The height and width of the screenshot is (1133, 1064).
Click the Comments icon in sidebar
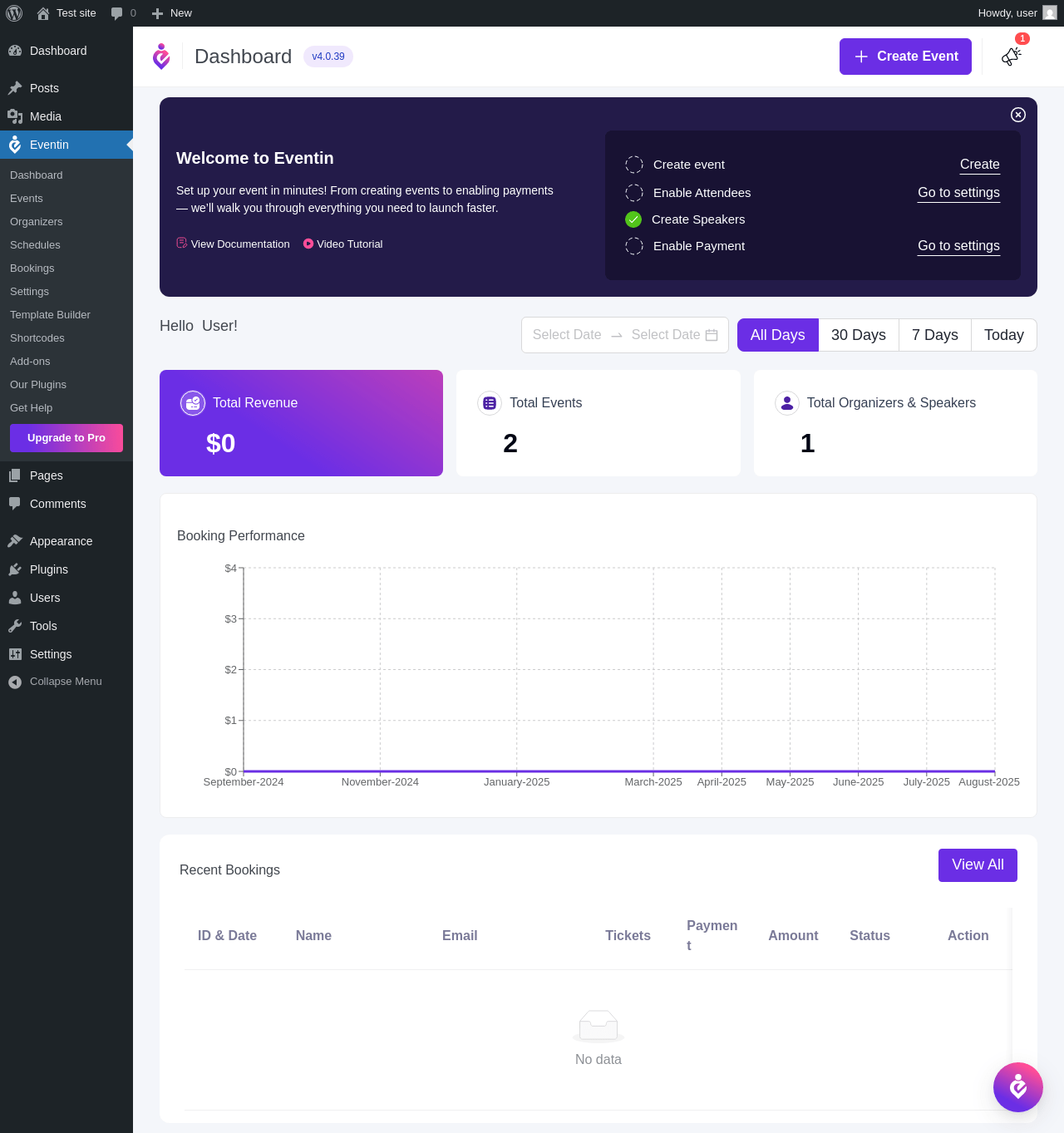[15, 504]
